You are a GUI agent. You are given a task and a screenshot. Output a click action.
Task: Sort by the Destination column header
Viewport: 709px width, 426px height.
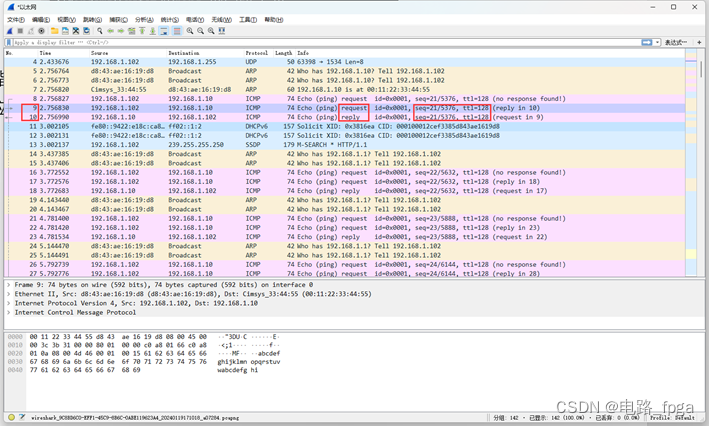[206, 53]
